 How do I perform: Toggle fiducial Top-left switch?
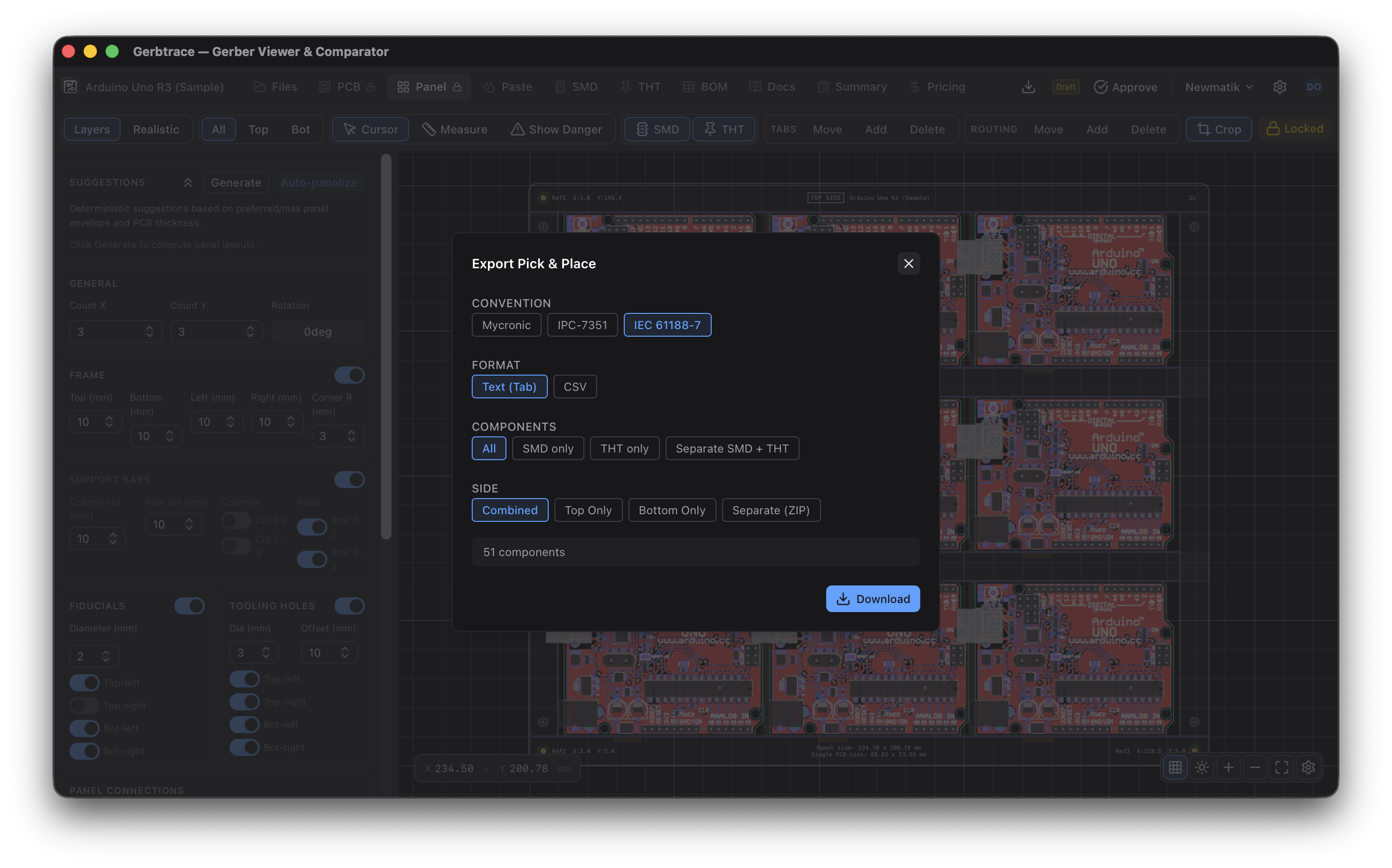coord(85,682)
